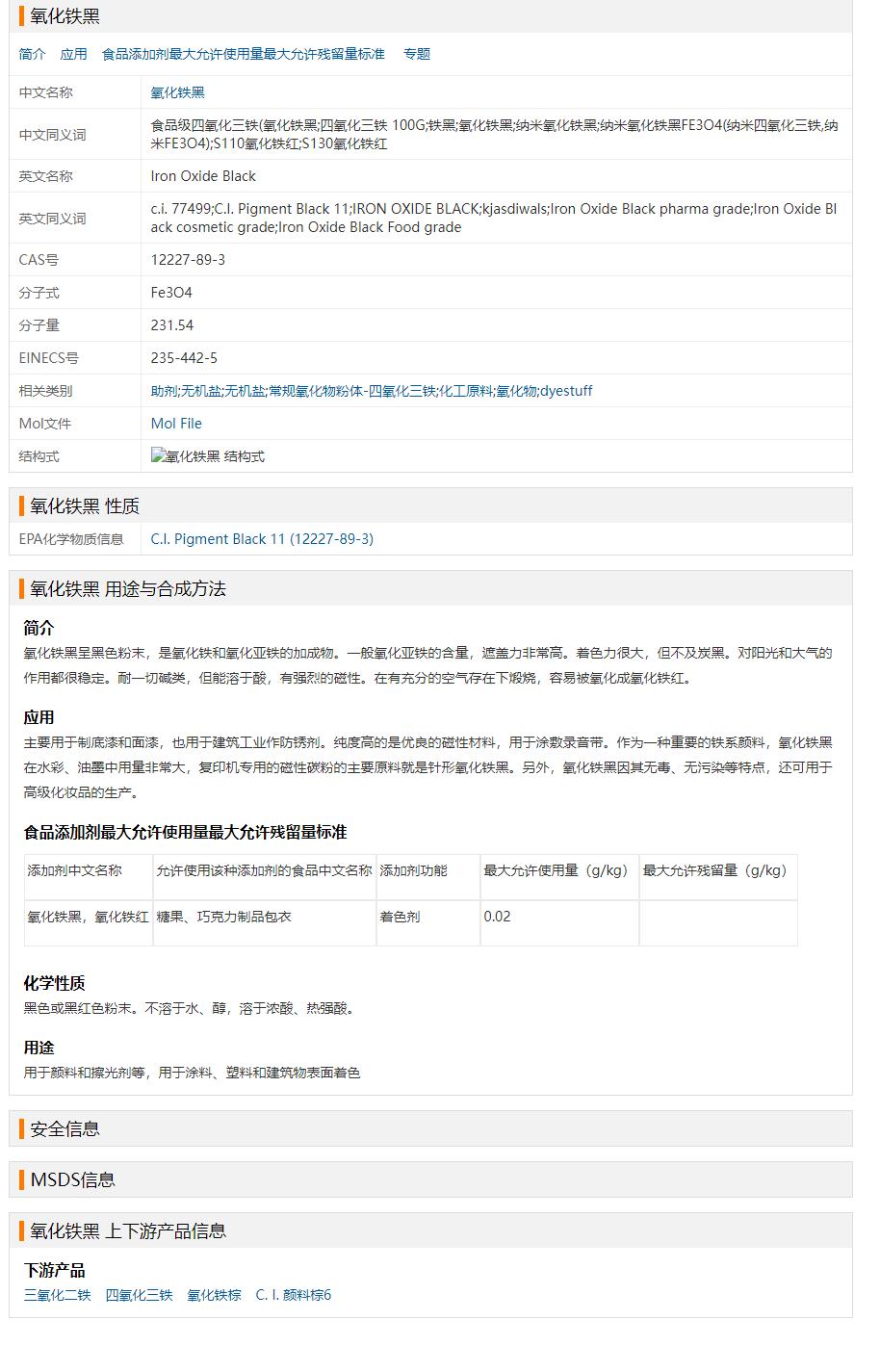Screen dimensions: 880x1372
Task: Click the broken 氧化铁黑 结构式 image
Action: coord(207,456)
